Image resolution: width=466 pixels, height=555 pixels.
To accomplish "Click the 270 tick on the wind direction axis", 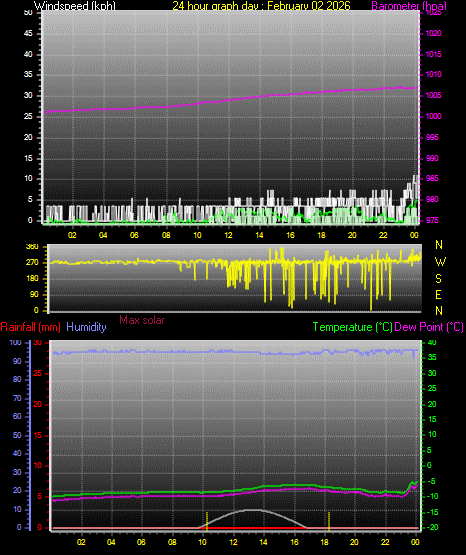I will 32,263.
